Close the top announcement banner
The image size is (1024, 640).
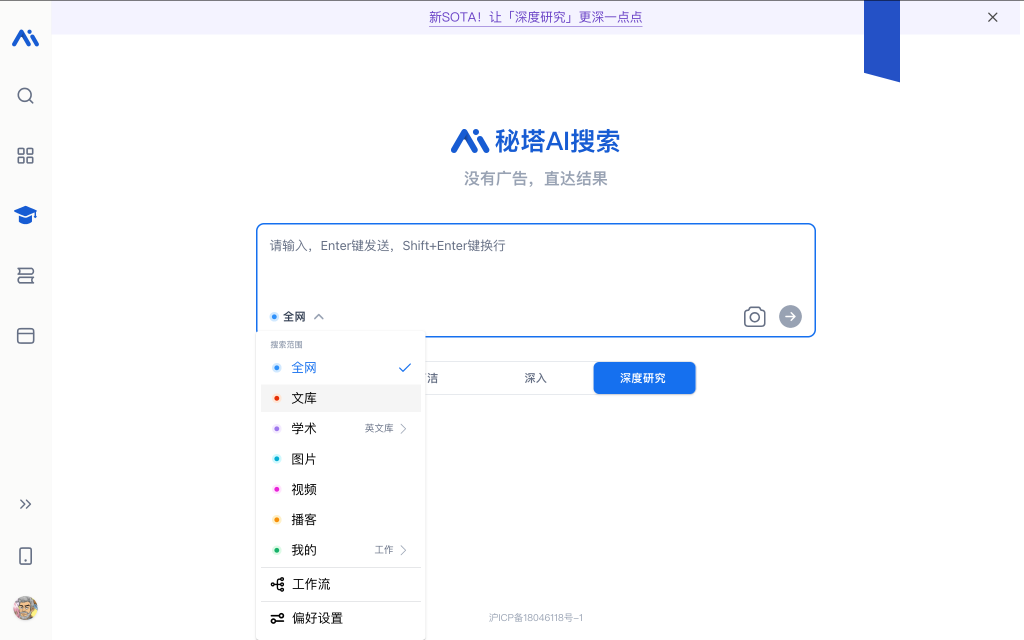click(x=993, y=18)
